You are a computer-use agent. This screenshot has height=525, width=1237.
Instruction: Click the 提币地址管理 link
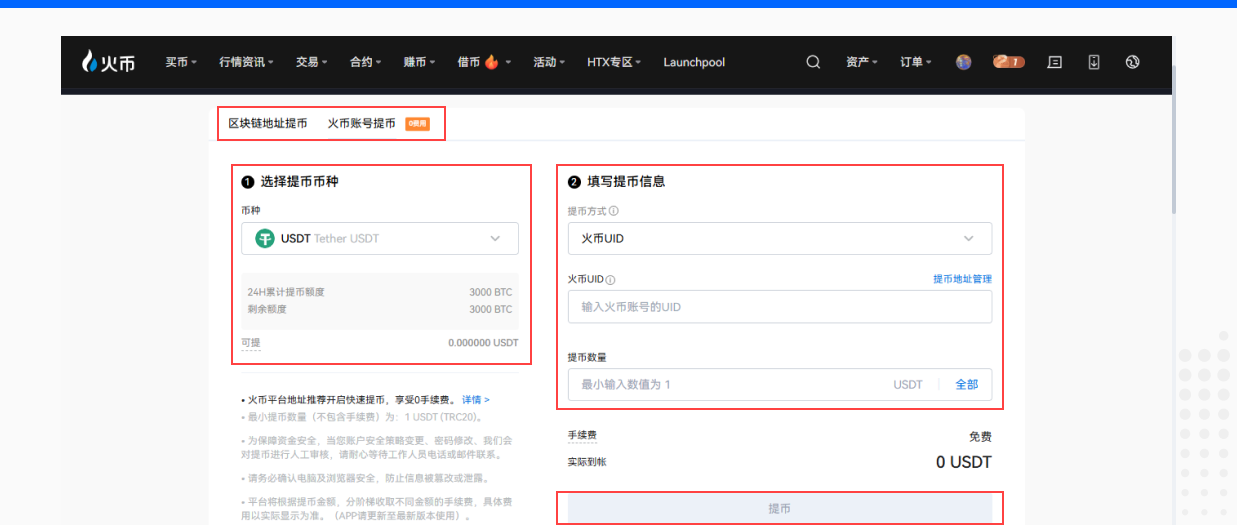pyautogui.click(x=962, y=279)
